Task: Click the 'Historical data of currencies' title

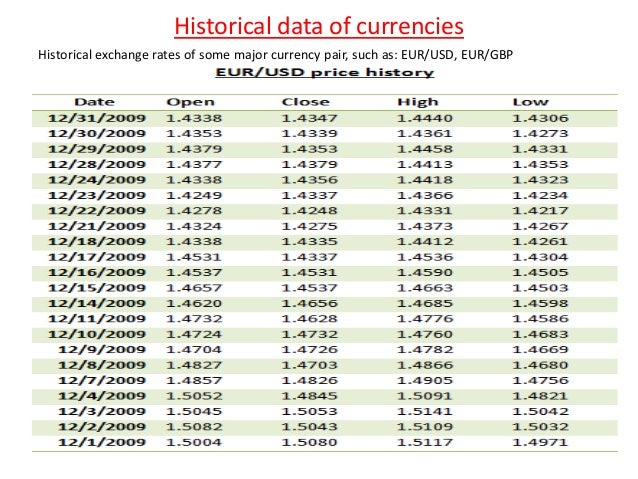Action: click(x=319, y=26)
